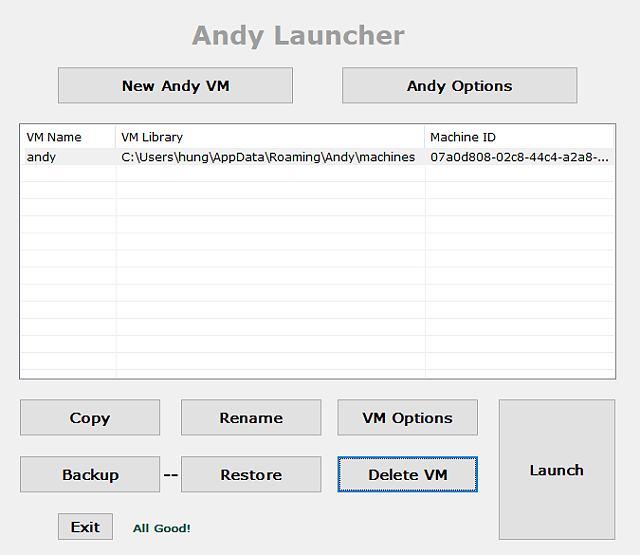This screenshot has height=555, width=640.
Task: Open Andy Options
Action: click(x=459, y=85)
